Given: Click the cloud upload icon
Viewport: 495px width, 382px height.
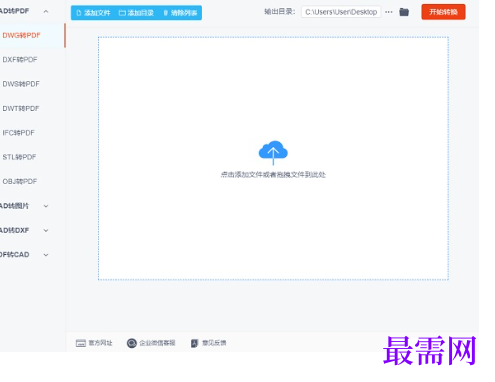Looking at the screenshot, I should coord(273,152).
